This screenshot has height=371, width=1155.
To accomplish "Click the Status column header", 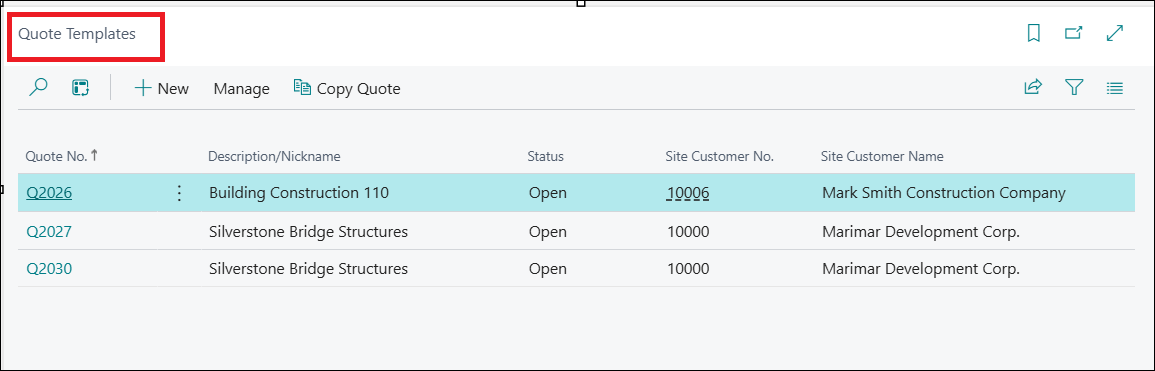I will (545, 156).
